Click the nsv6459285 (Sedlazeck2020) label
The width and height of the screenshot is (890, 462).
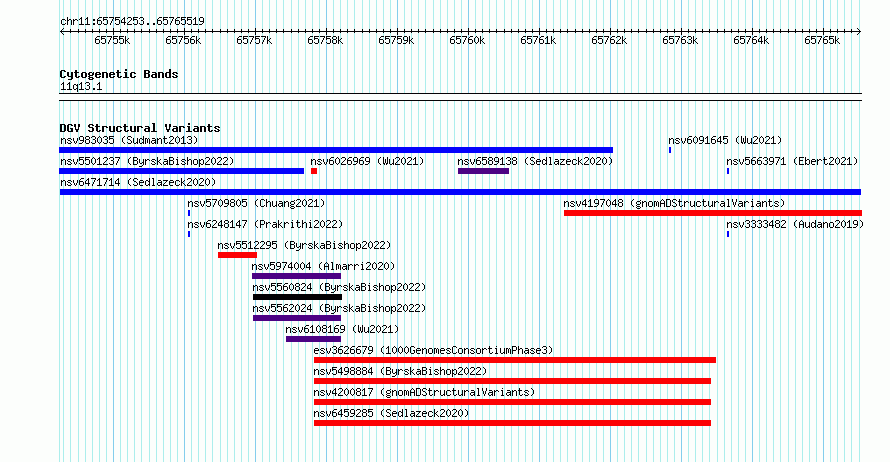(x=391, y=413)
